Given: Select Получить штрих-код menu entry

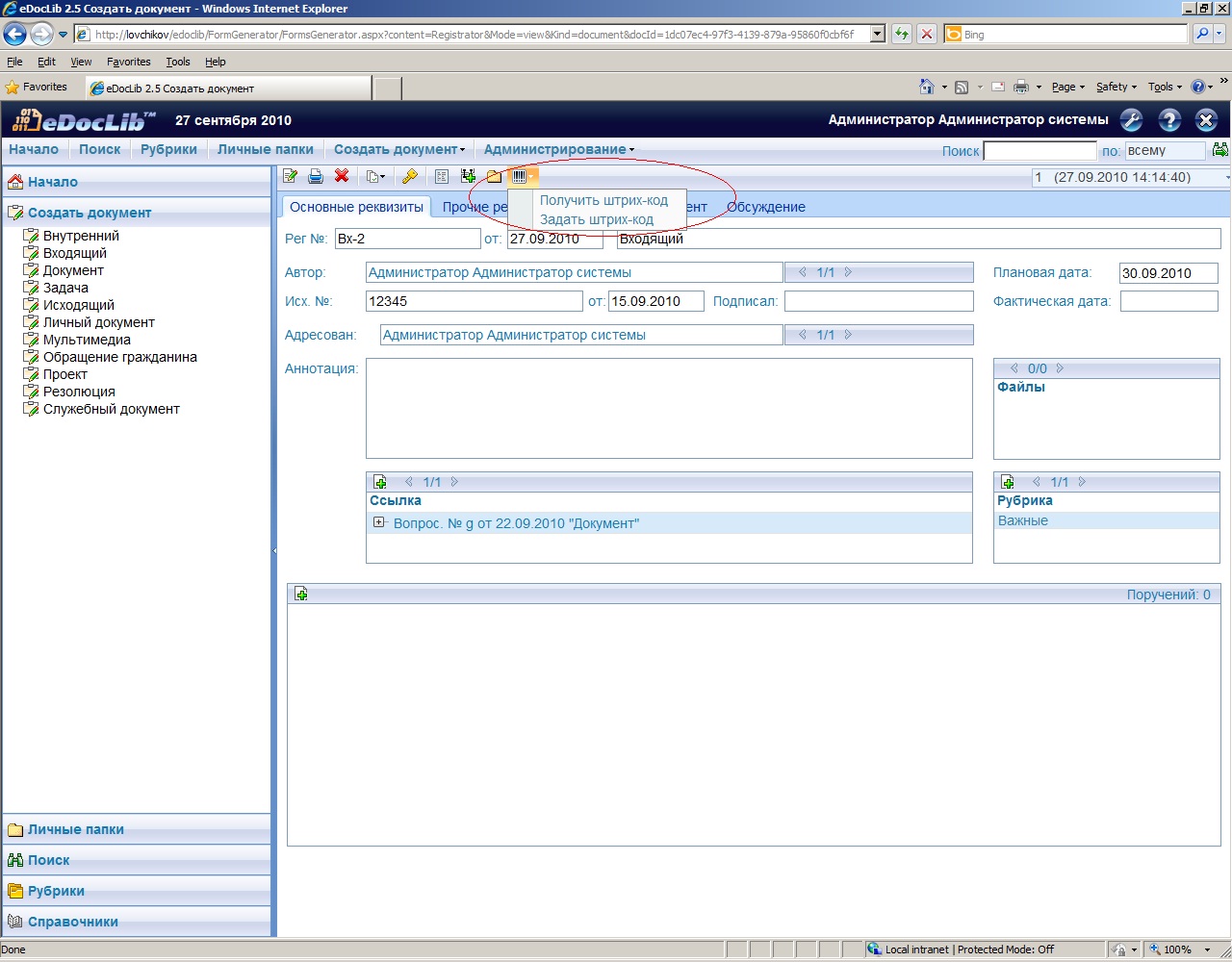Looking at the screenshot, I should click(x=603, y=200).
